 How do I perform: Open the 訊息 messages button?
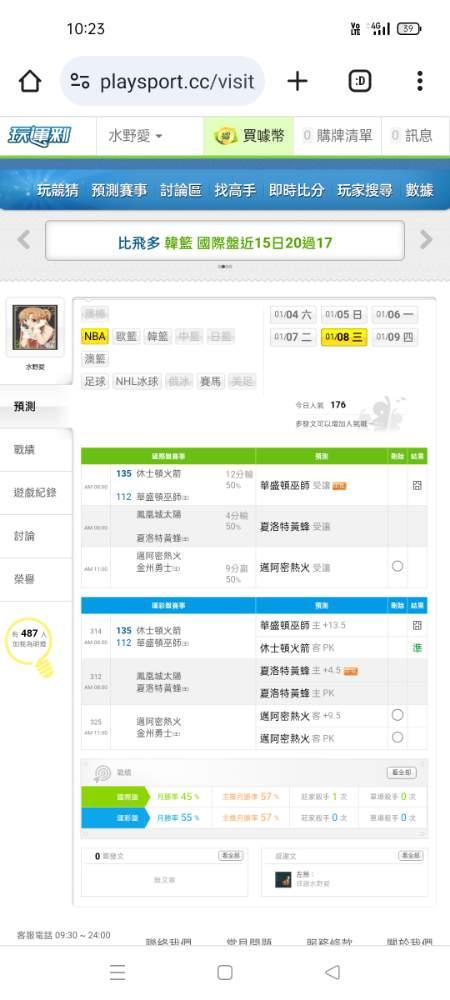coord(412,135)
